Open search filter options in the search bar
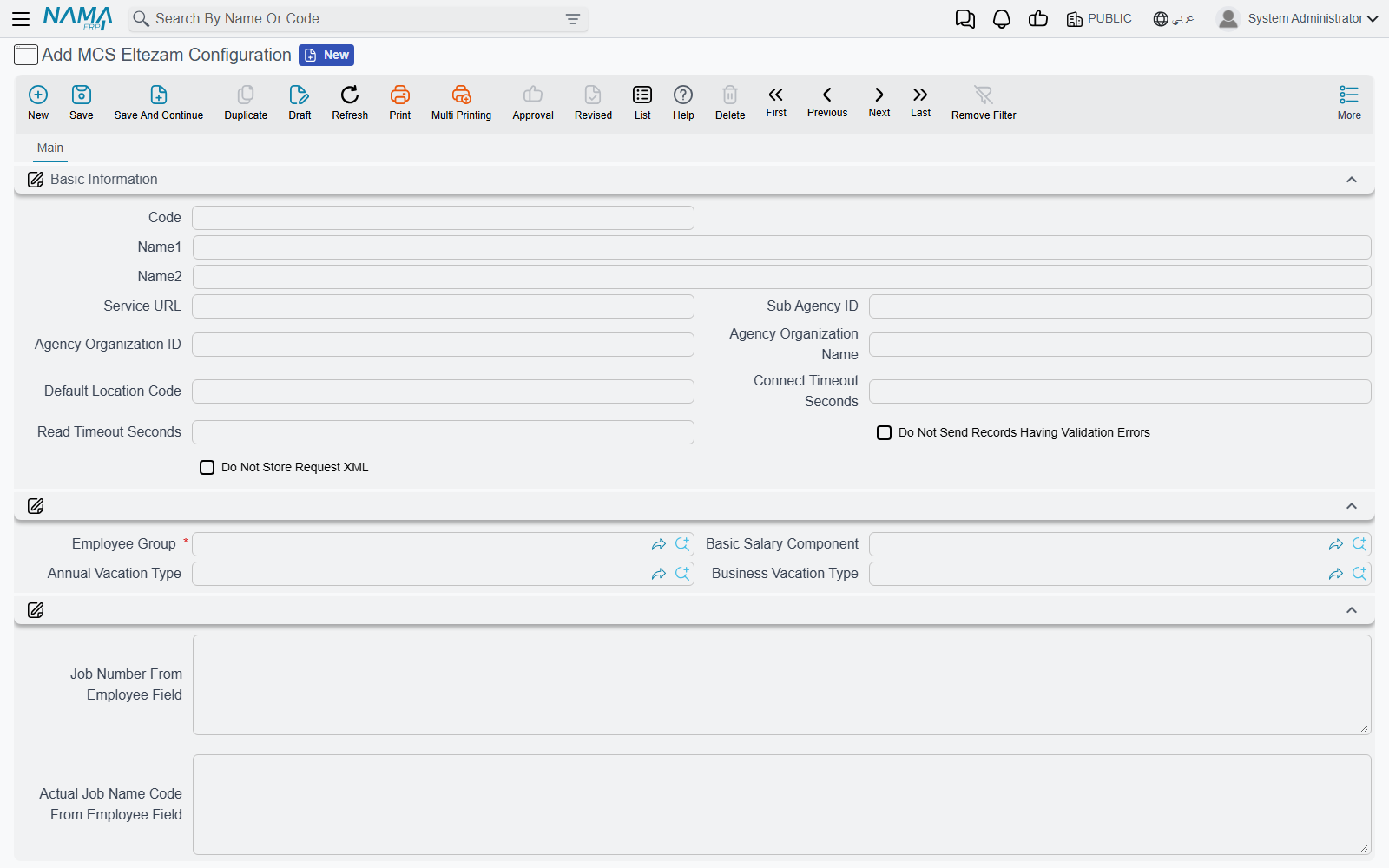1389x868 pixels. point(573,19)
